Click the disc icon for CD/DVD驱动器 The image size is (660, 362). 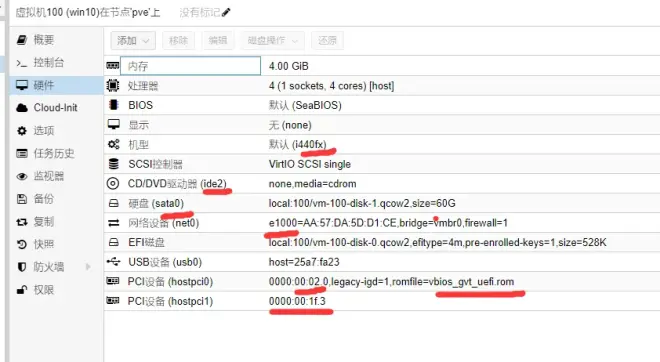[x=113, y=184]
